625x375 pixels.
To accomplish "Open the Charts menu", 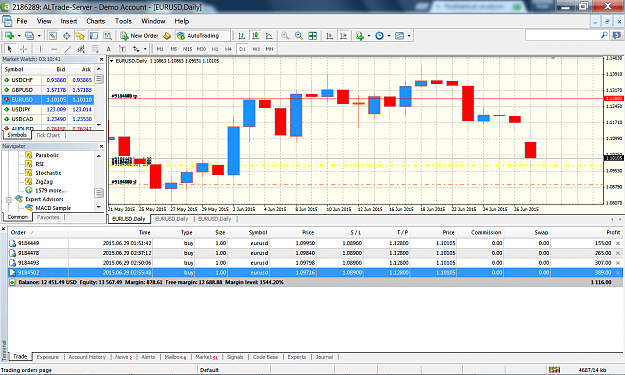I will (96, 21).
